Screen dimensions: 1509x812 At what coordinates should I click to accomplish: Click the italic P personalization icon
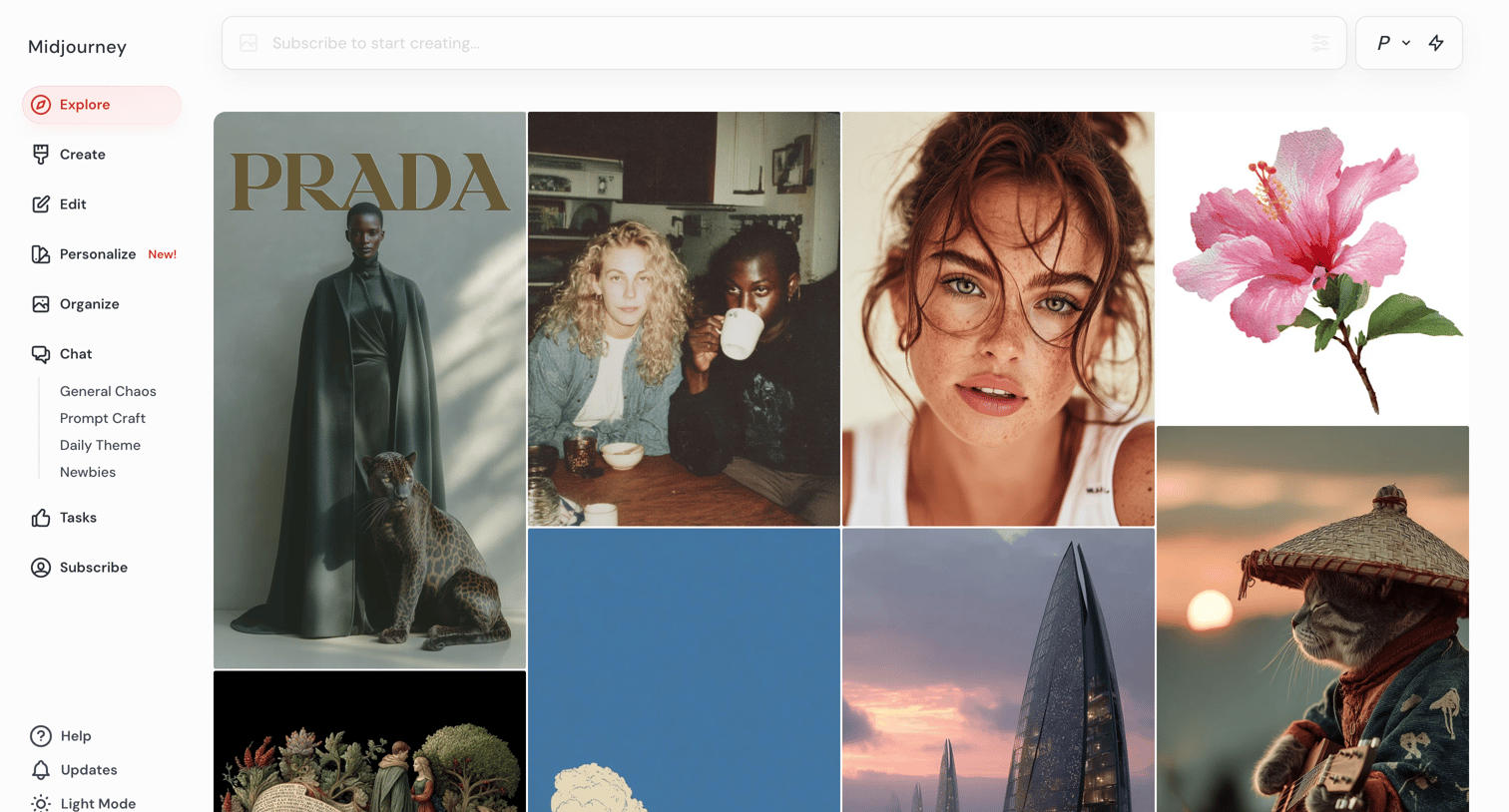1383,43
